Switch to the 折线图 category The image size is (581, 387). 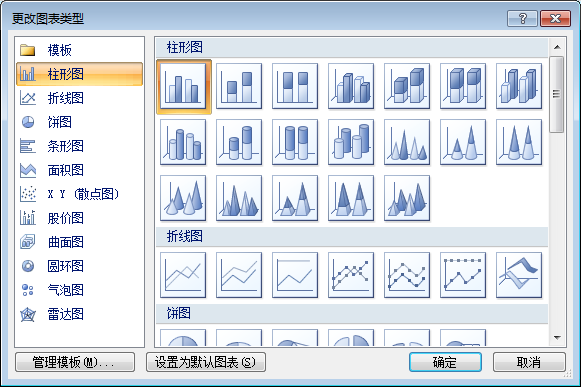79,98
